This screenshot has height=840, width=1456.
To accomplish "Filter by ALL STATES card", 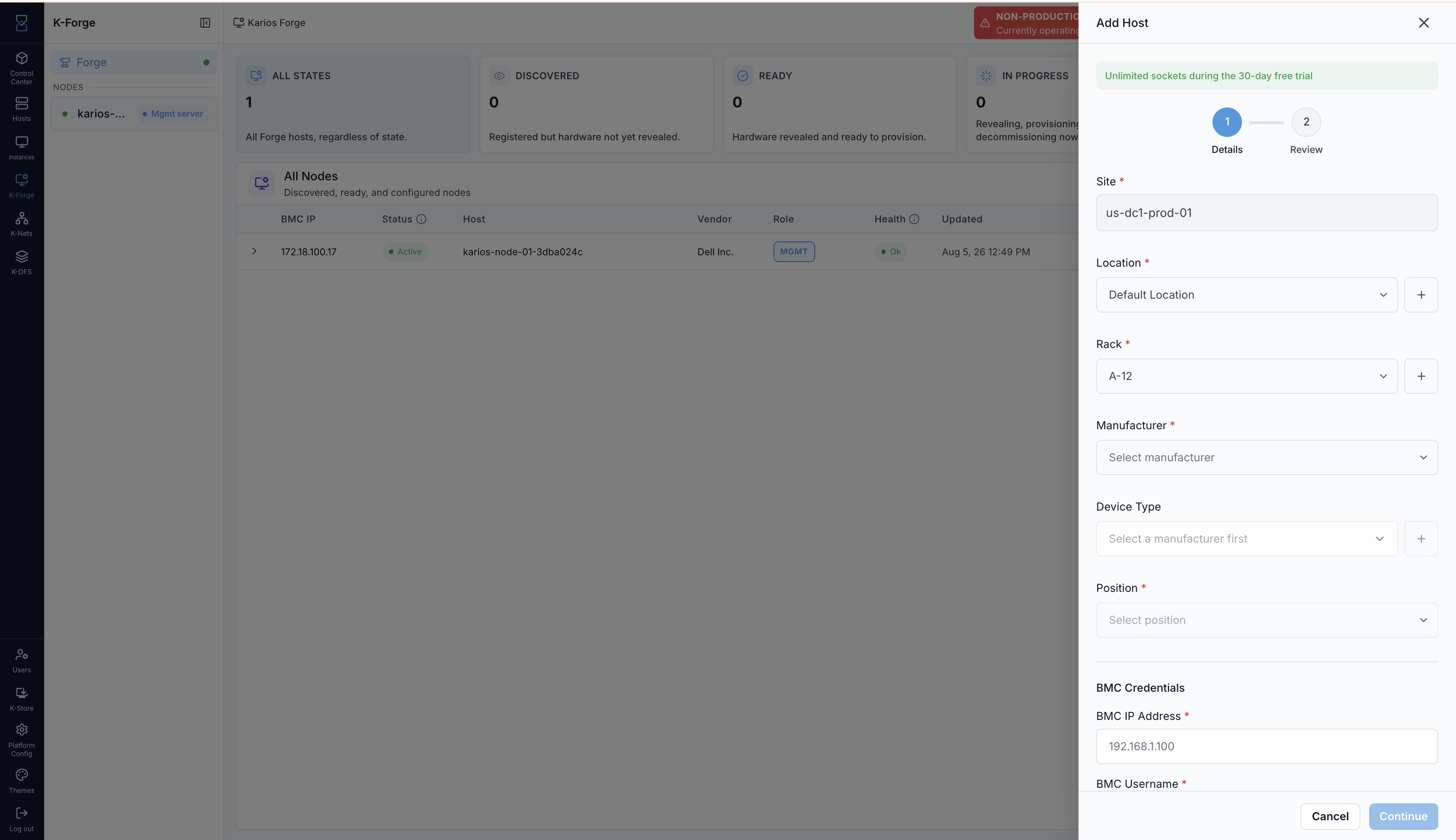I will 353,104.
